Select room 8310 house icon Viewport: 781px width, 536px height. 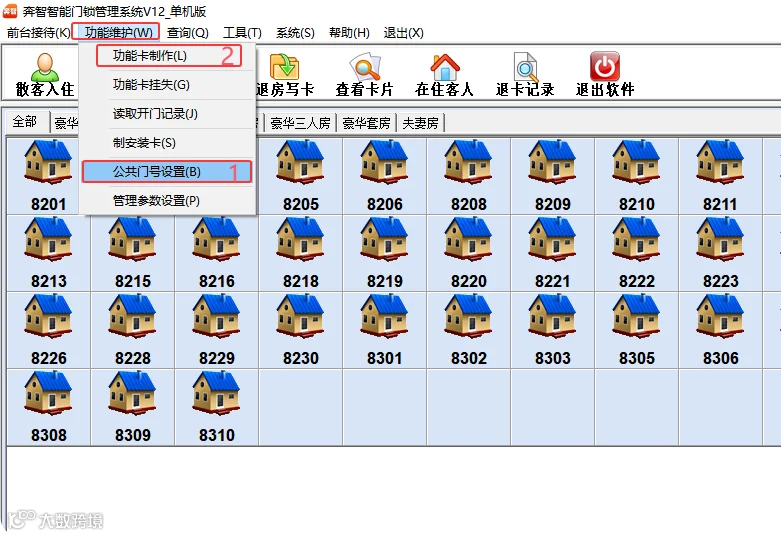point(217,394)
